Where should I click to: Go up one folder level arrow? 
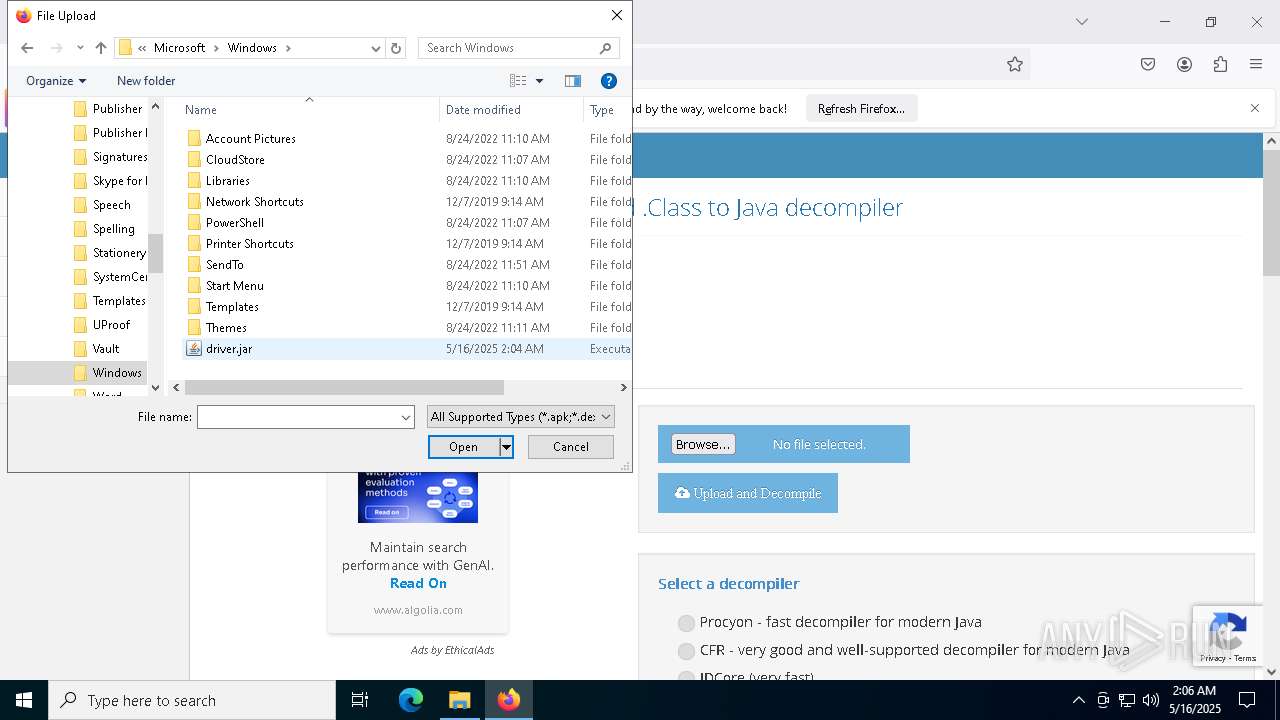[101, 48]
